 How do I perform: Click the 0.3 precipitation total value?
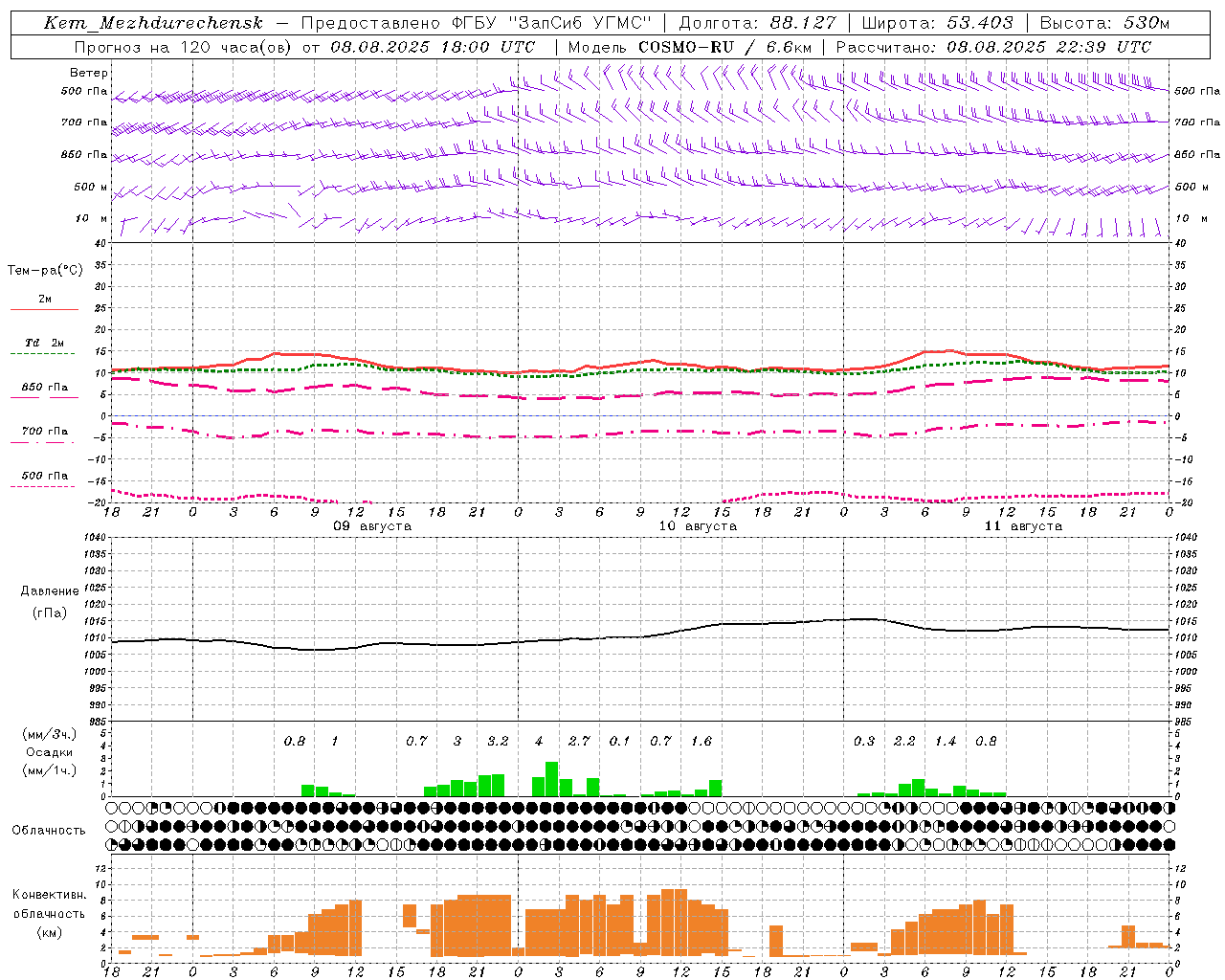click(864, 742)
